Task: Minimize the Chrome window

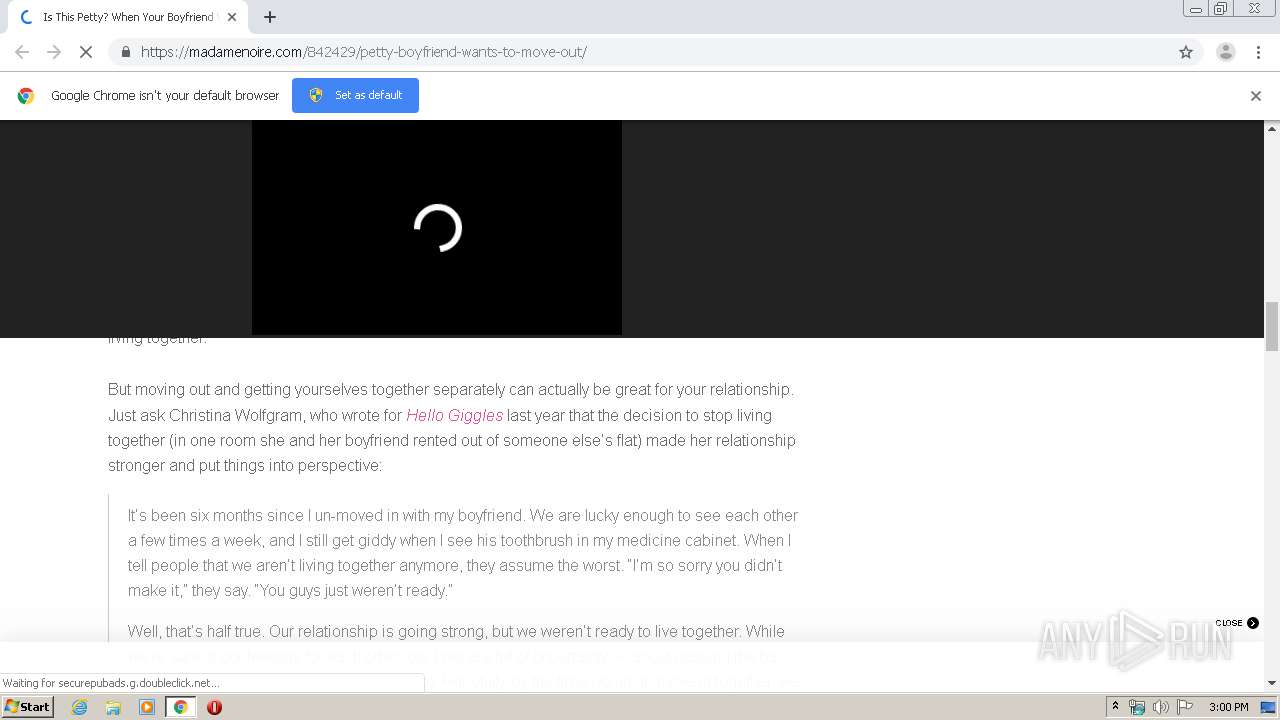Action: (x=1196, y=9)
